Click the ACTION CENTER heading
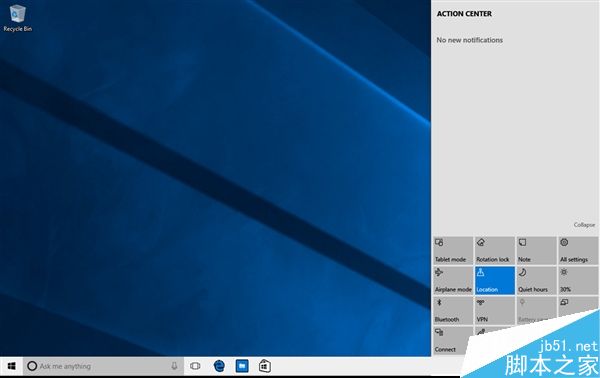Viewport: 600px width, 378px height. coord(464,14)
